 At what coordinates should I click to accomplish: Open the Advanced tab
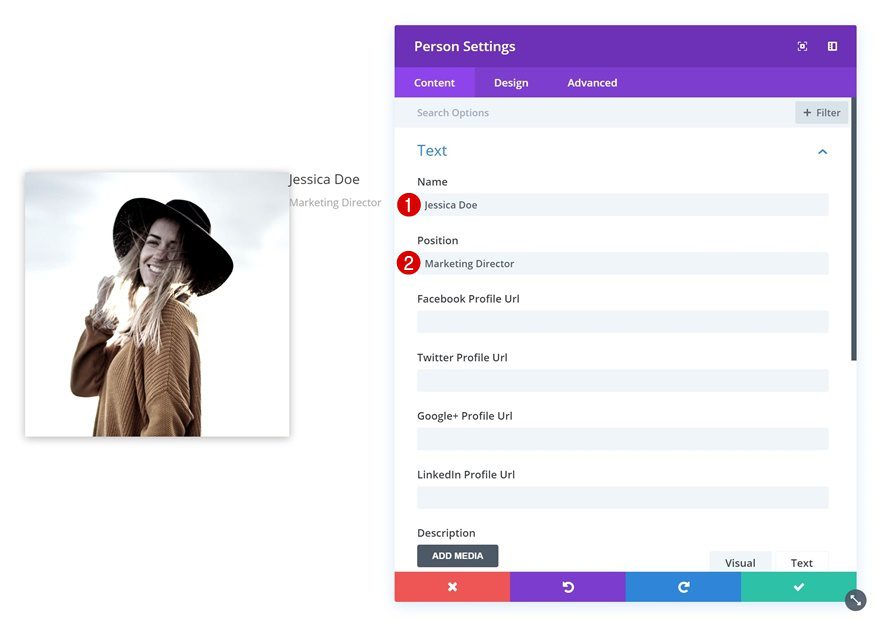coord(591,82)
